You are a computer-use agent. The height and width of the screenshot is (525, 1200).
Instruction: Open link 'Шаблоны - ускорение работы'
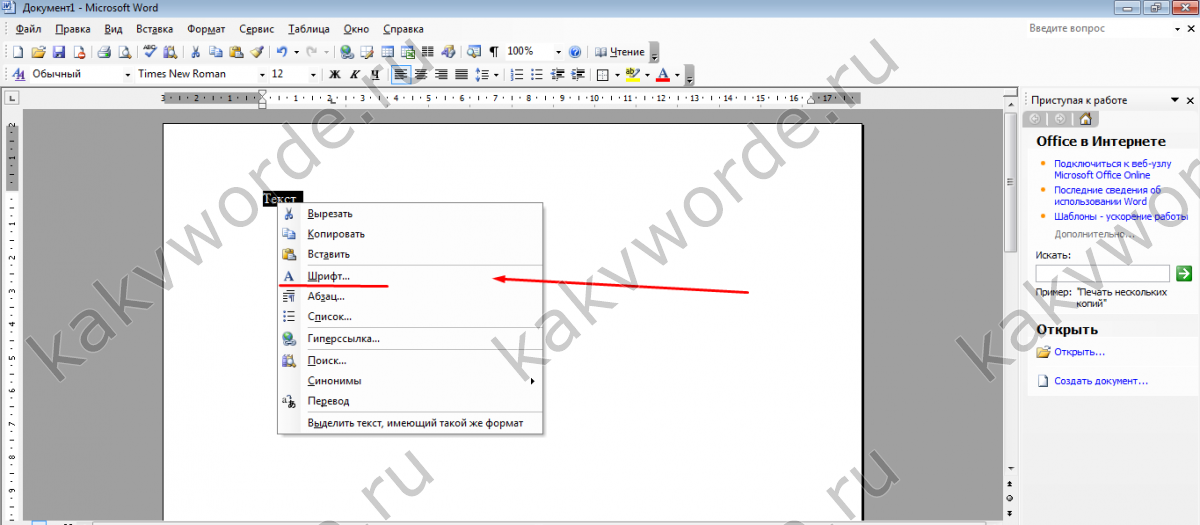(1121, 216)
